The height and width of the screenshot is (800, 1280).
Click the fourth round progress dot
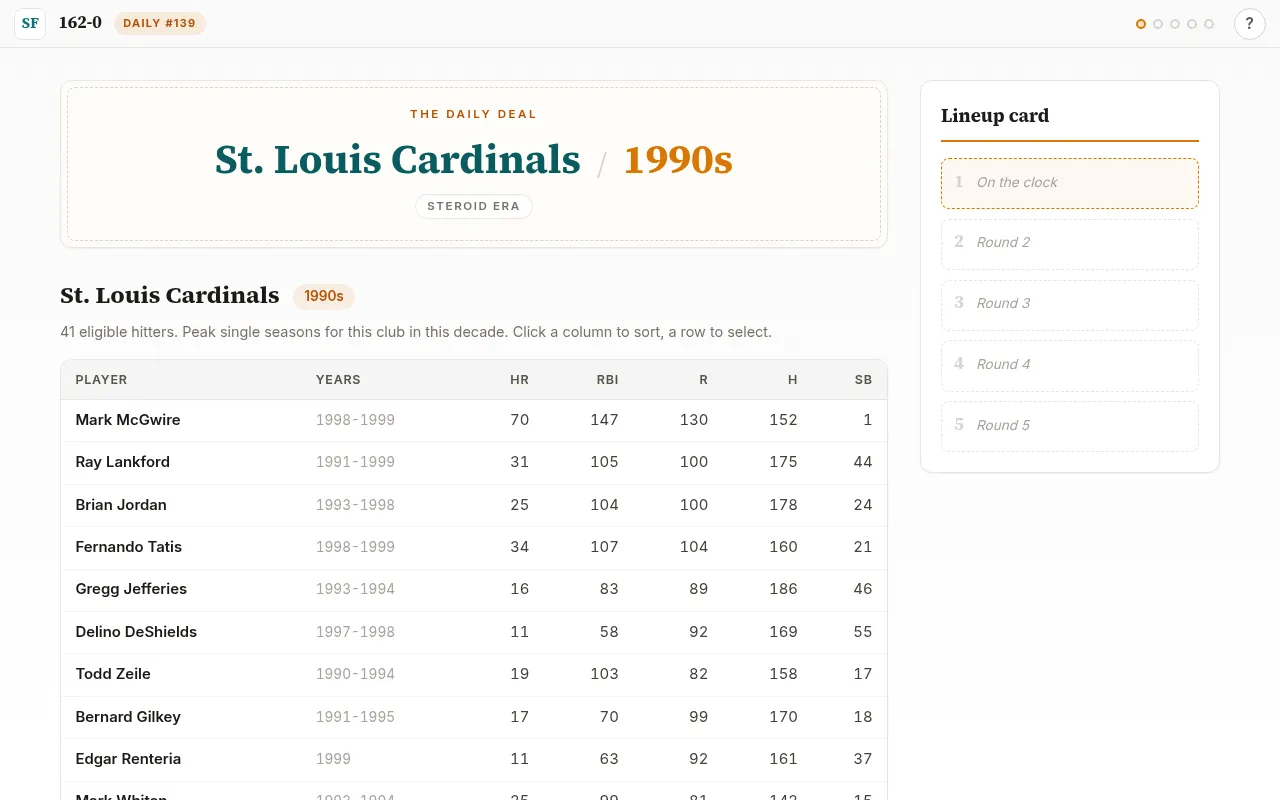[x=1192, y=24]
